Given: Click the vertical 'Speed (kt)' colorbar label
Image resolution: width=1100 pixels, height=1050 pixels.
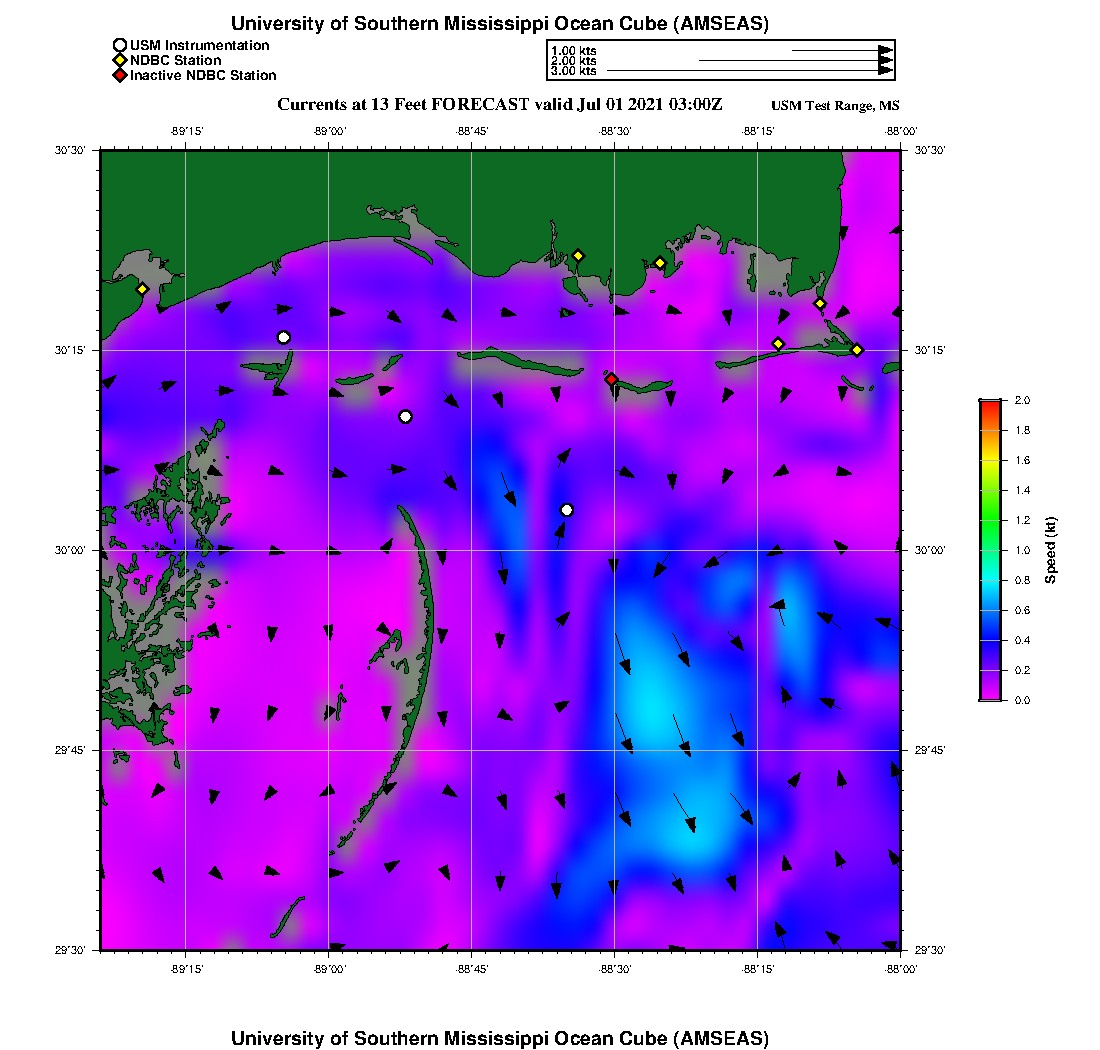Looking at the screenshot, I should (x=1050, y=550).
